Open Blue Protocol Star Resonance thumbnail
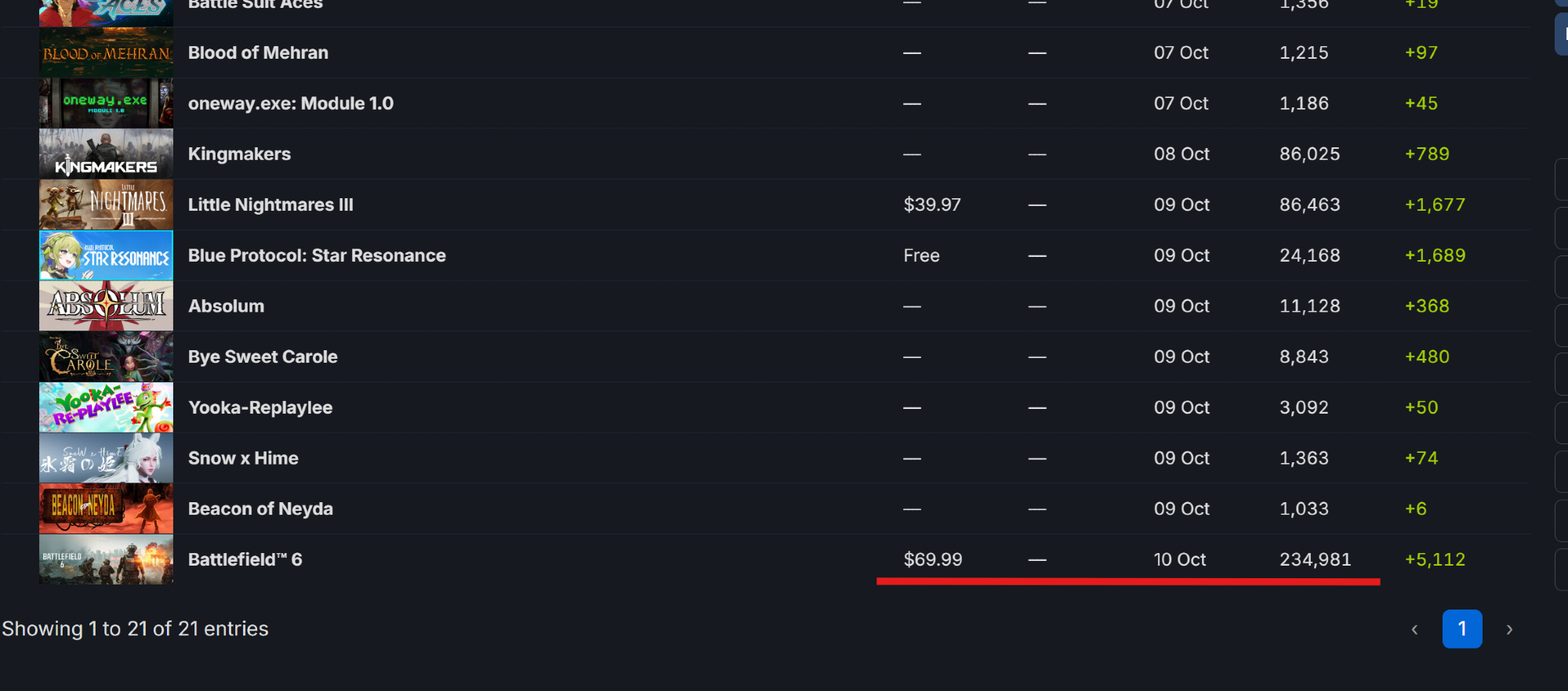Screen dimensions: 1568x691 [106, 255]
